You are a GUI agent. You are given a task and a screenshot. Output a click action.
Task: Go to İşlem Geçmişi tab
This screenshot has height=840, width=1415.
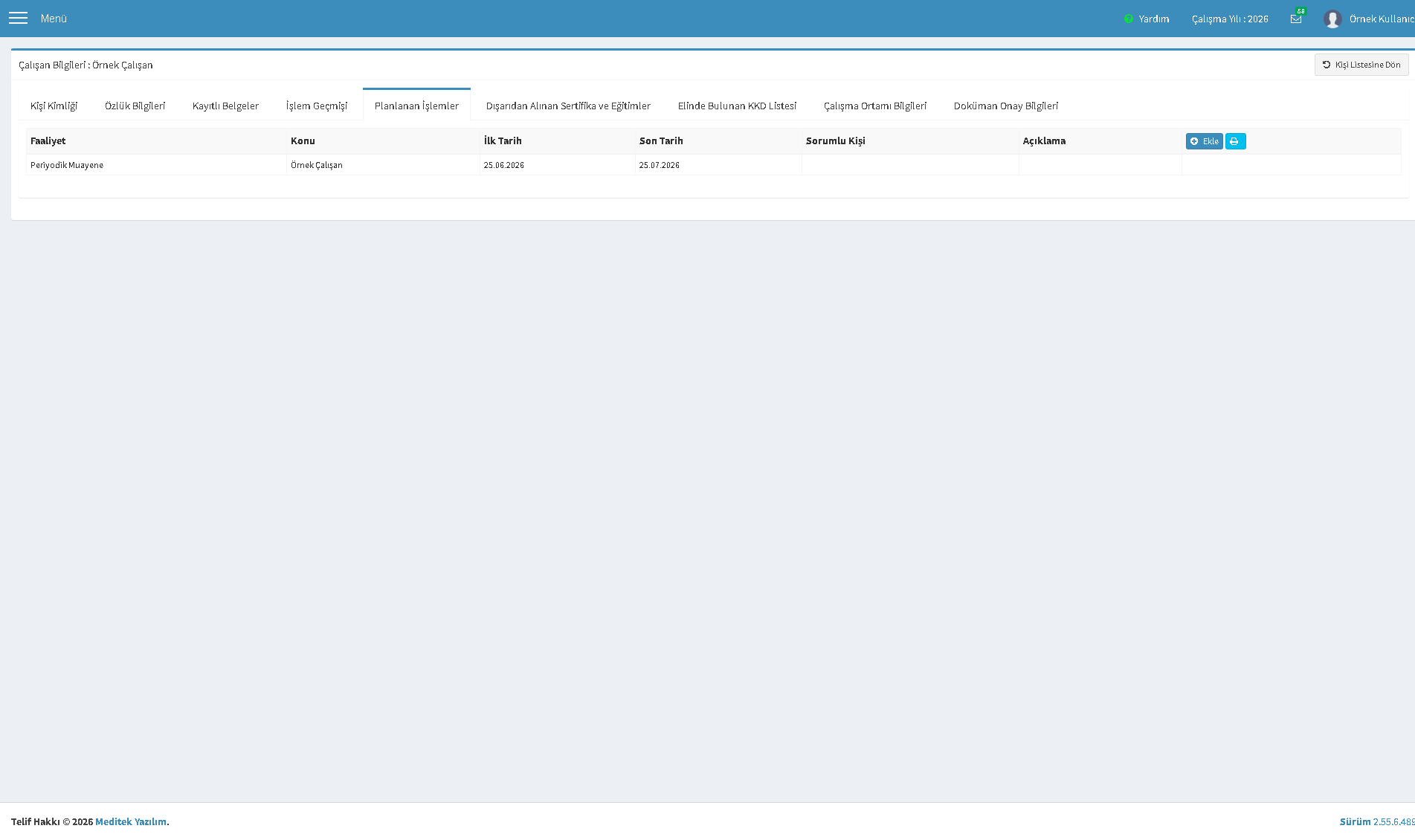pos(317,106)
